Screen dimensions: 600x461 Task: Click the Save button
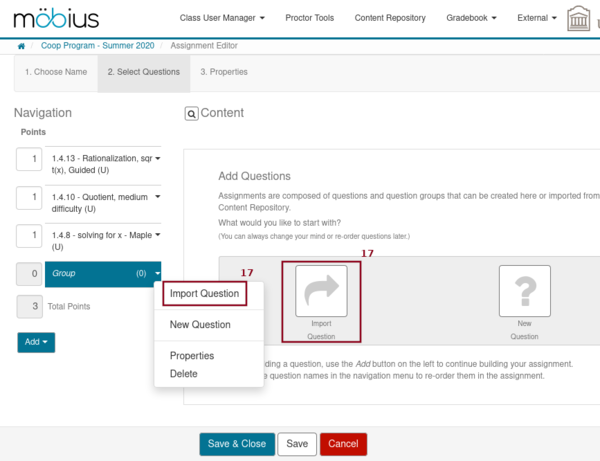(297, 444)
